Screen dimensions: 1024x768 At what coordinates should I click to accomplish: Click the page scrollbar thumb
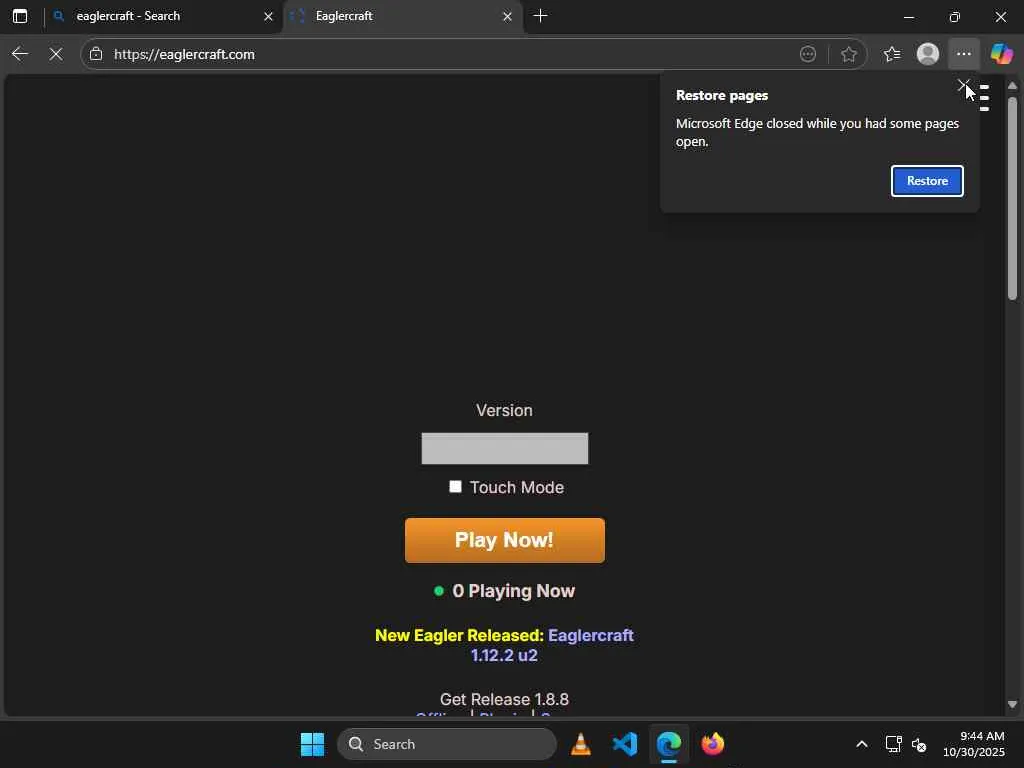[1012, 199]
